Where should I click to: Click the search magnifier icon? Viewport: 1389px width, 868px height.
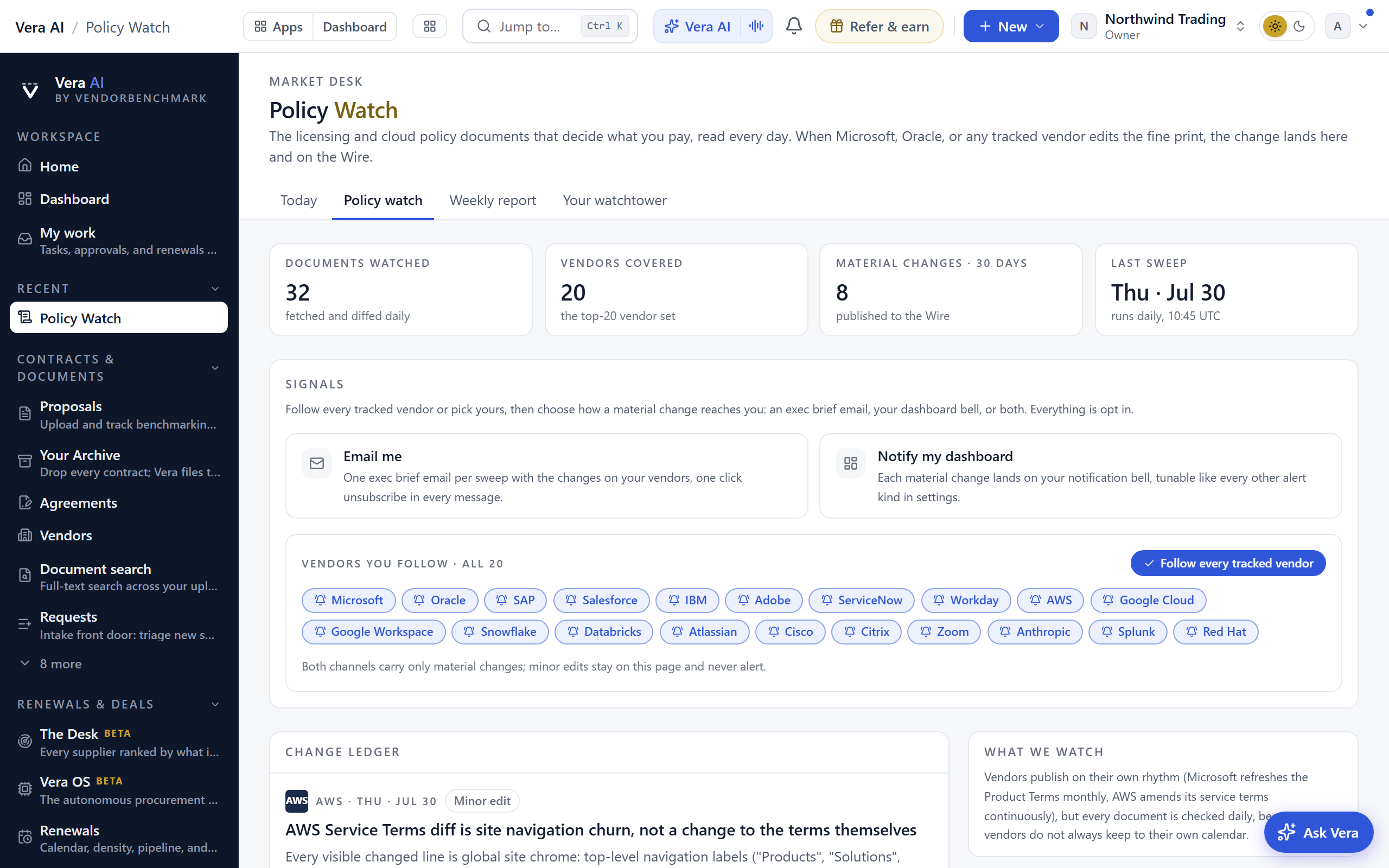484,27
